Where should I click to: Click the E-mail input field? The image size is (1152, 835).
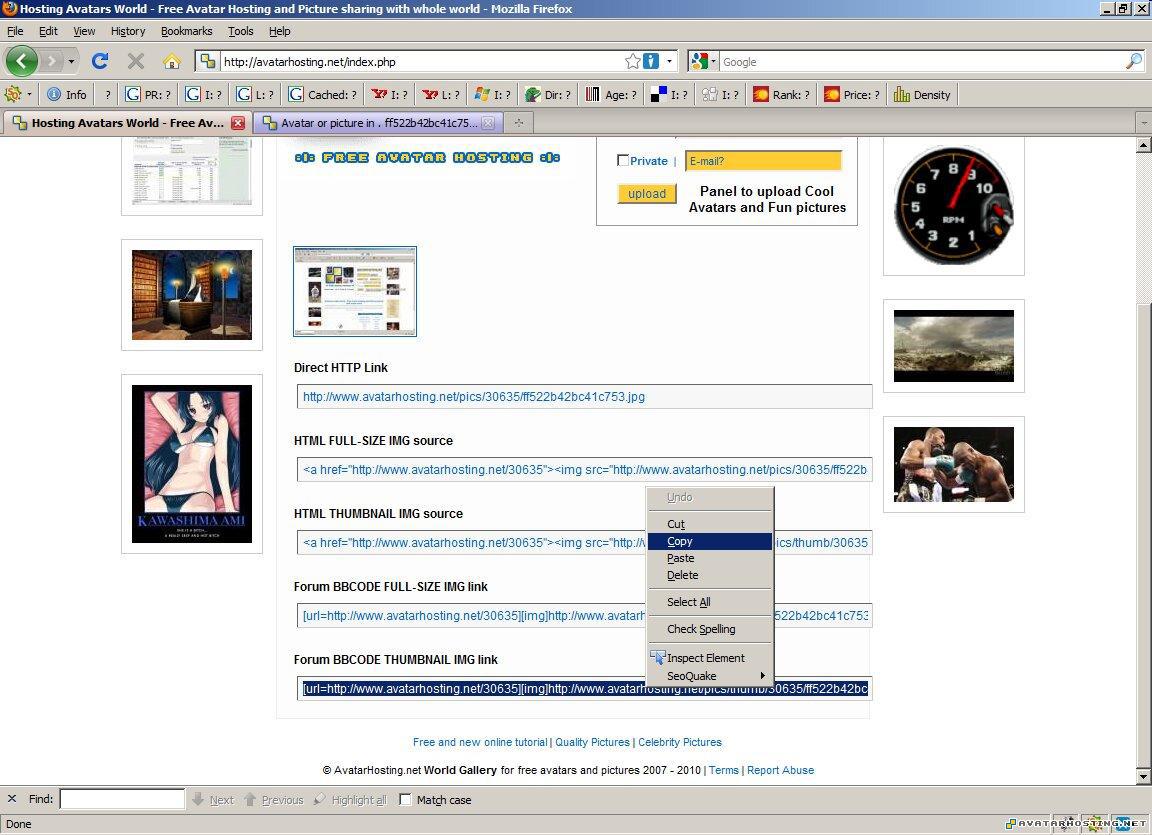(x=763, y=161)
